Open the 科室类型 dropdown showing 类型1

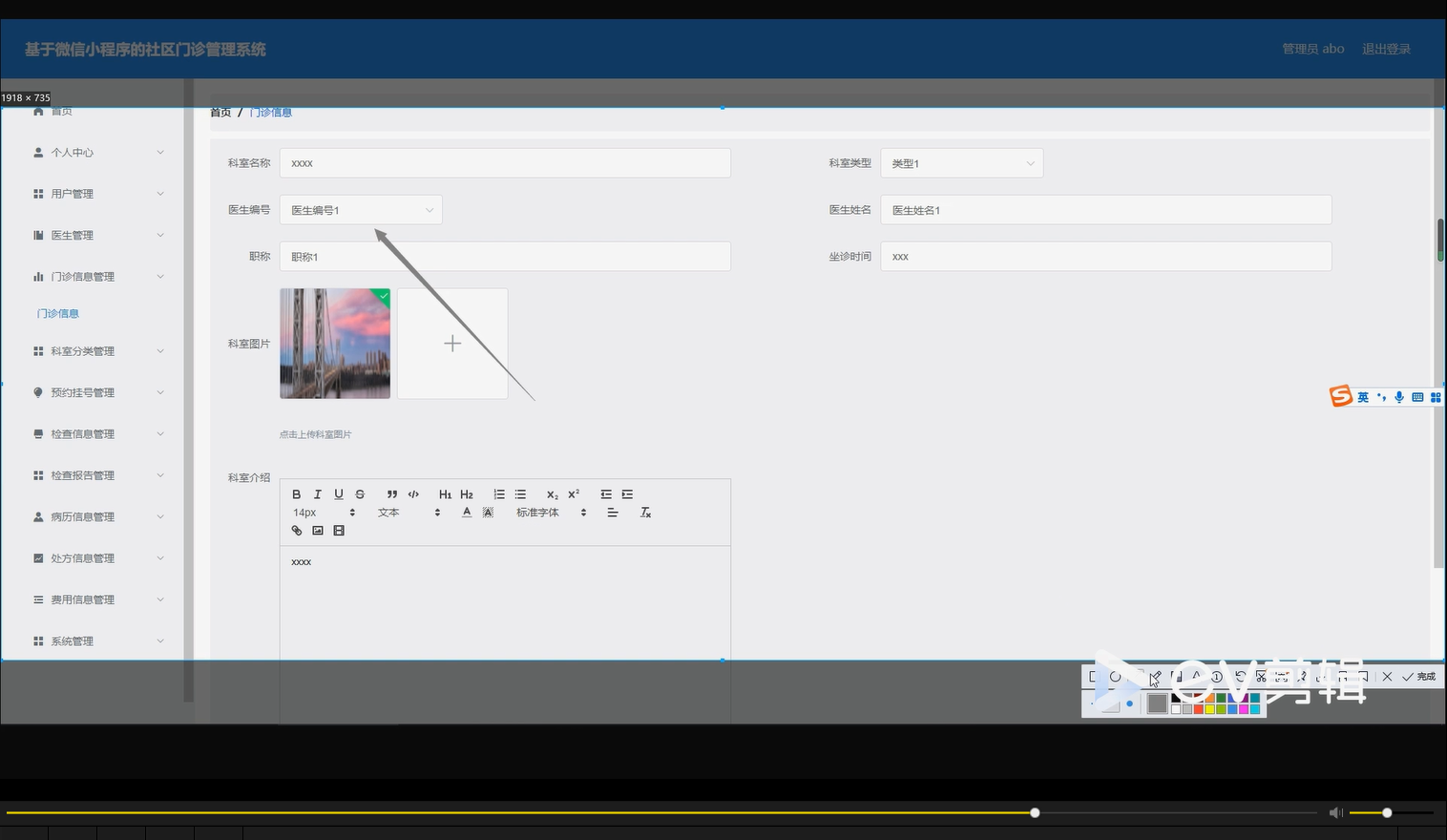point(961,163)
